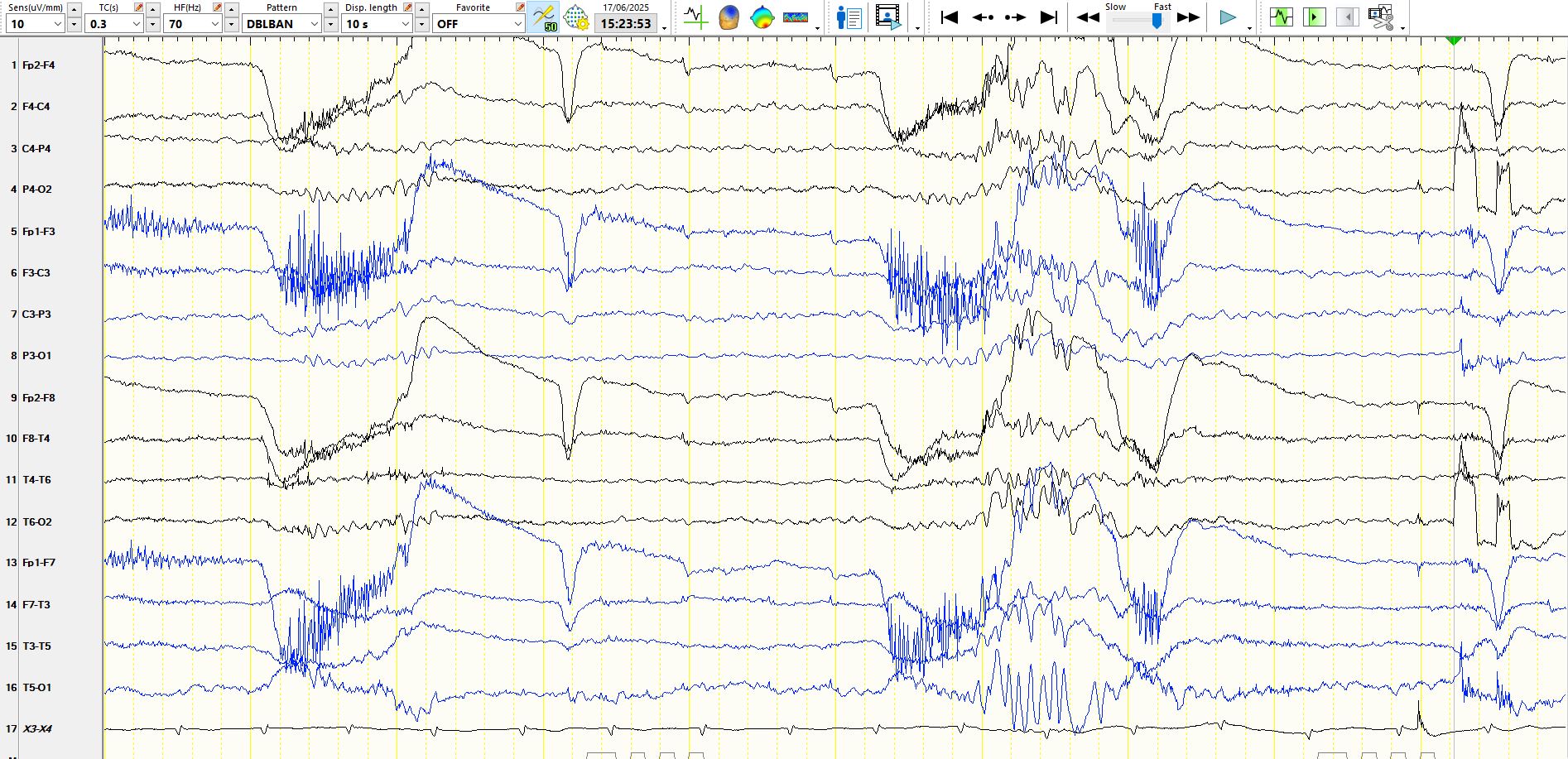Open the Disp. length dropdown showing 10 s
This screenshot has width=1568, height=759.
coord(378,24)
